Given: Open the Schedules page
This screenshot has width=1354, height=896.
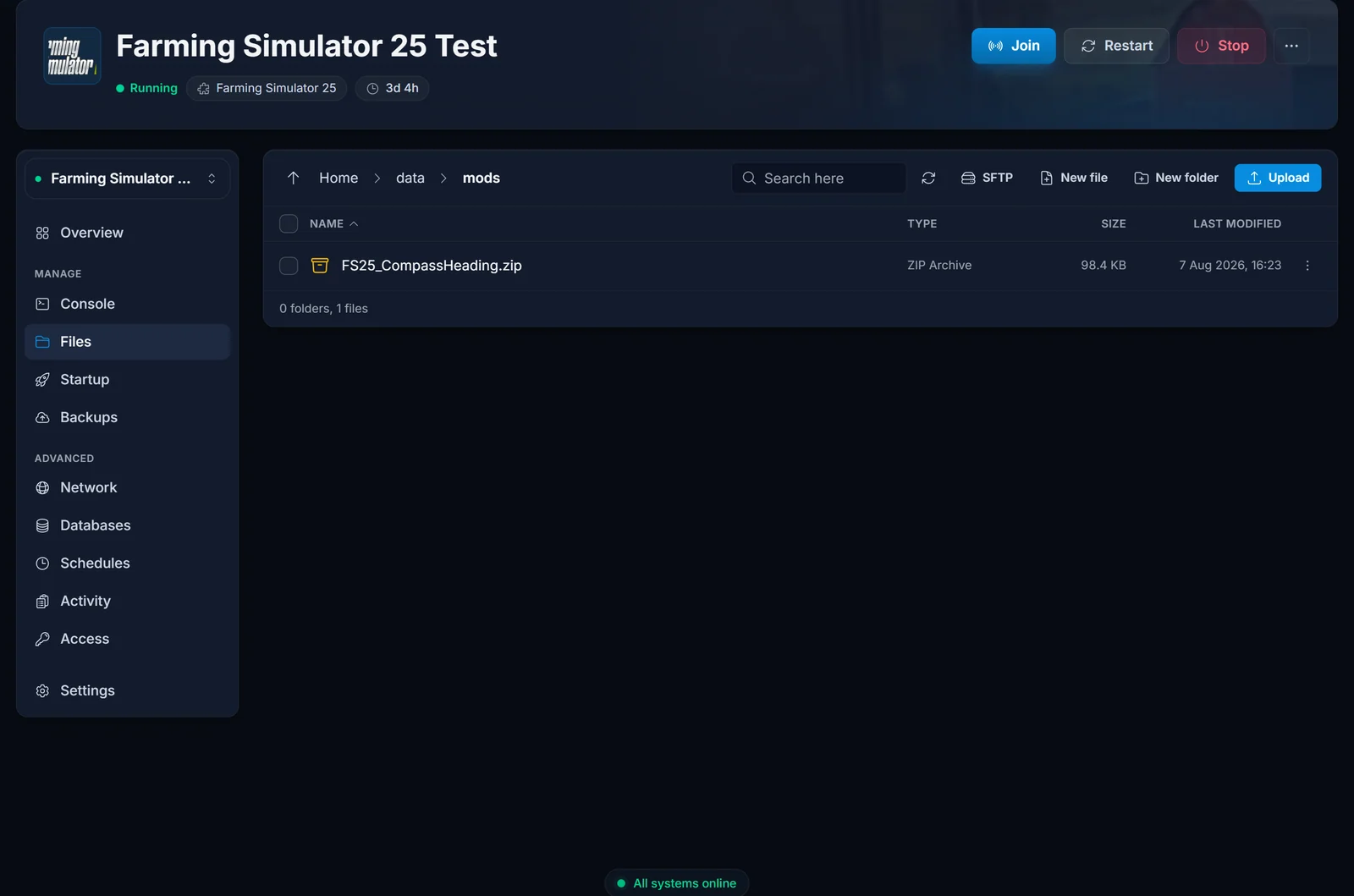Looking at the screenshot, I should click(x=127, y=563).
